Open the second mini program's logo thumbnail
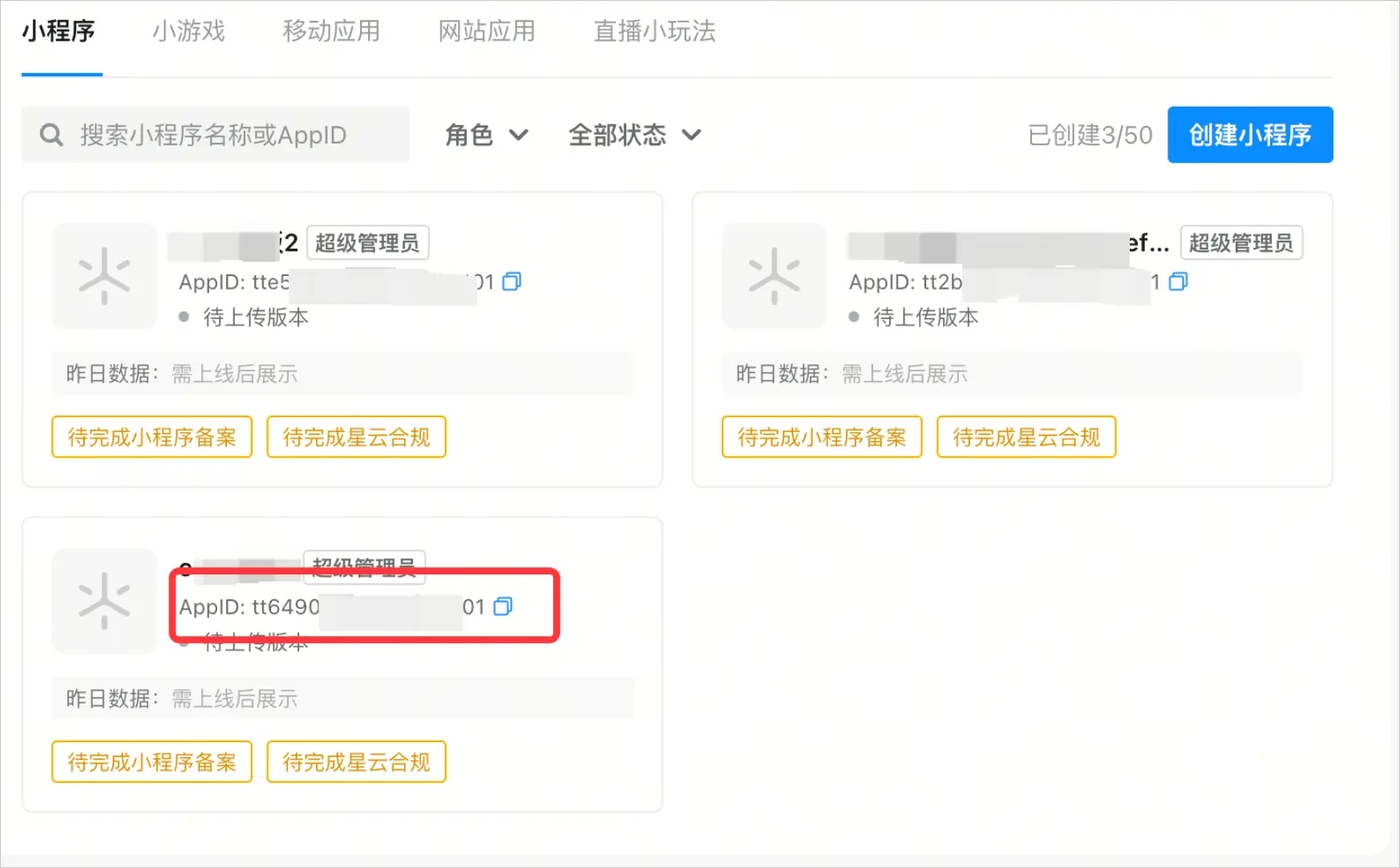The width and height of the screenshot is (1400, 868). (774, 276)
